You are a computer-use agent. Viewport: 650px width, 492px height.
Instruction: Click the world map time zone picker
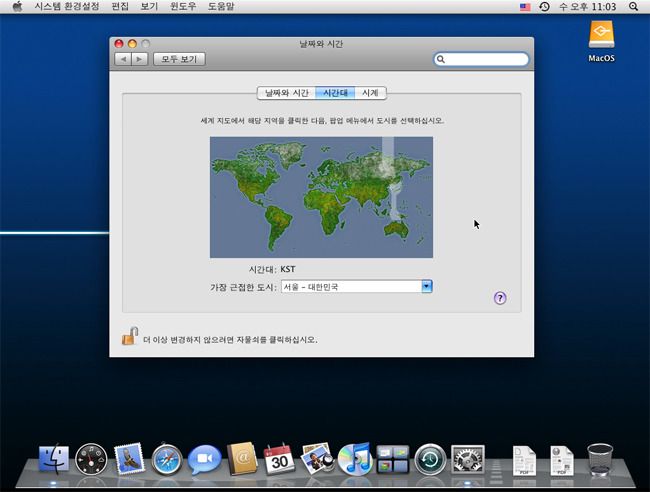pyautogui.click(x=321, y=197)
